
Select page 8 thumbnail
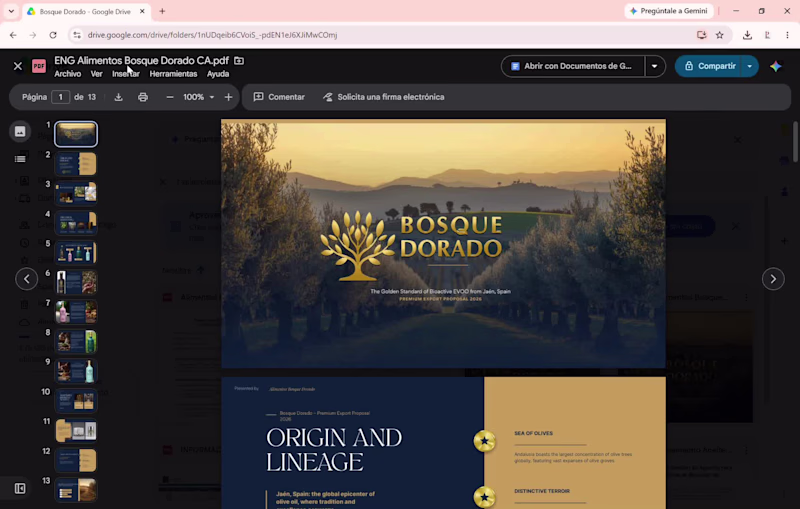76,341
